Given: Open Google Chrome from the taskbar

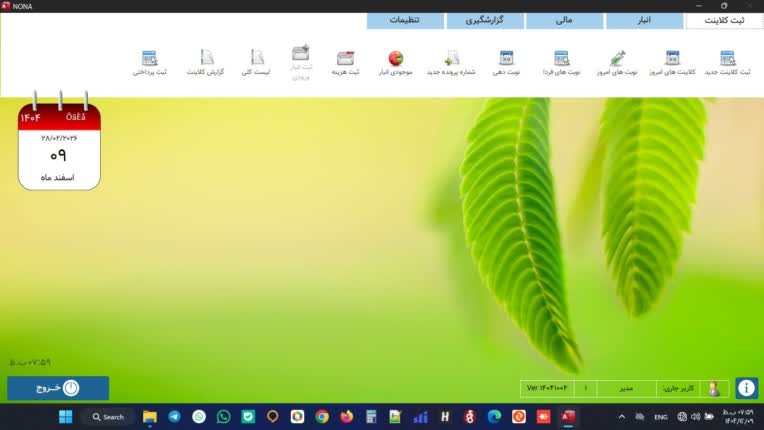Looking at the screenshot, I should (x=322, y=417).
